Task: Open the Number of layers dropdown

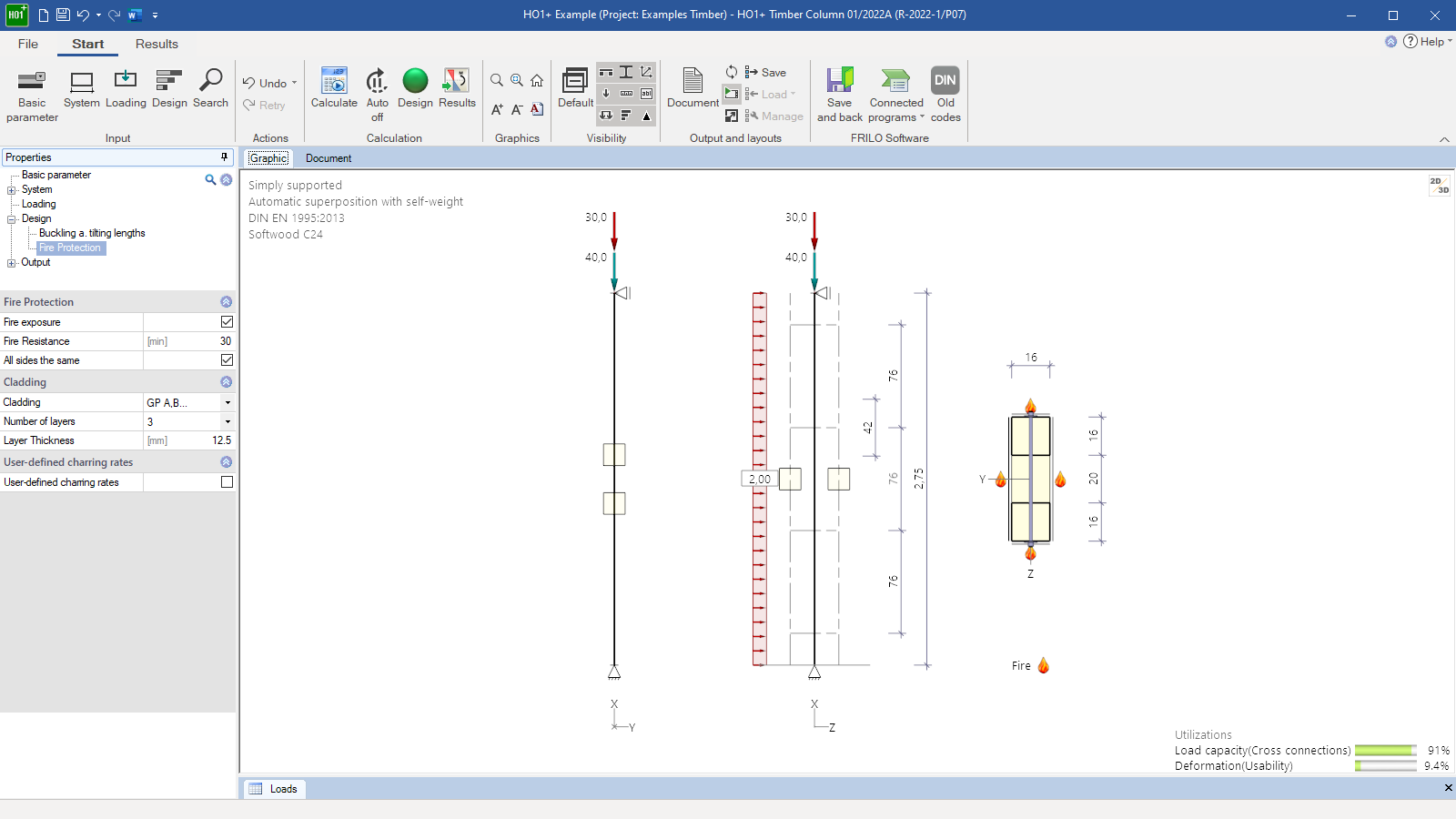Action: (227, 421)
